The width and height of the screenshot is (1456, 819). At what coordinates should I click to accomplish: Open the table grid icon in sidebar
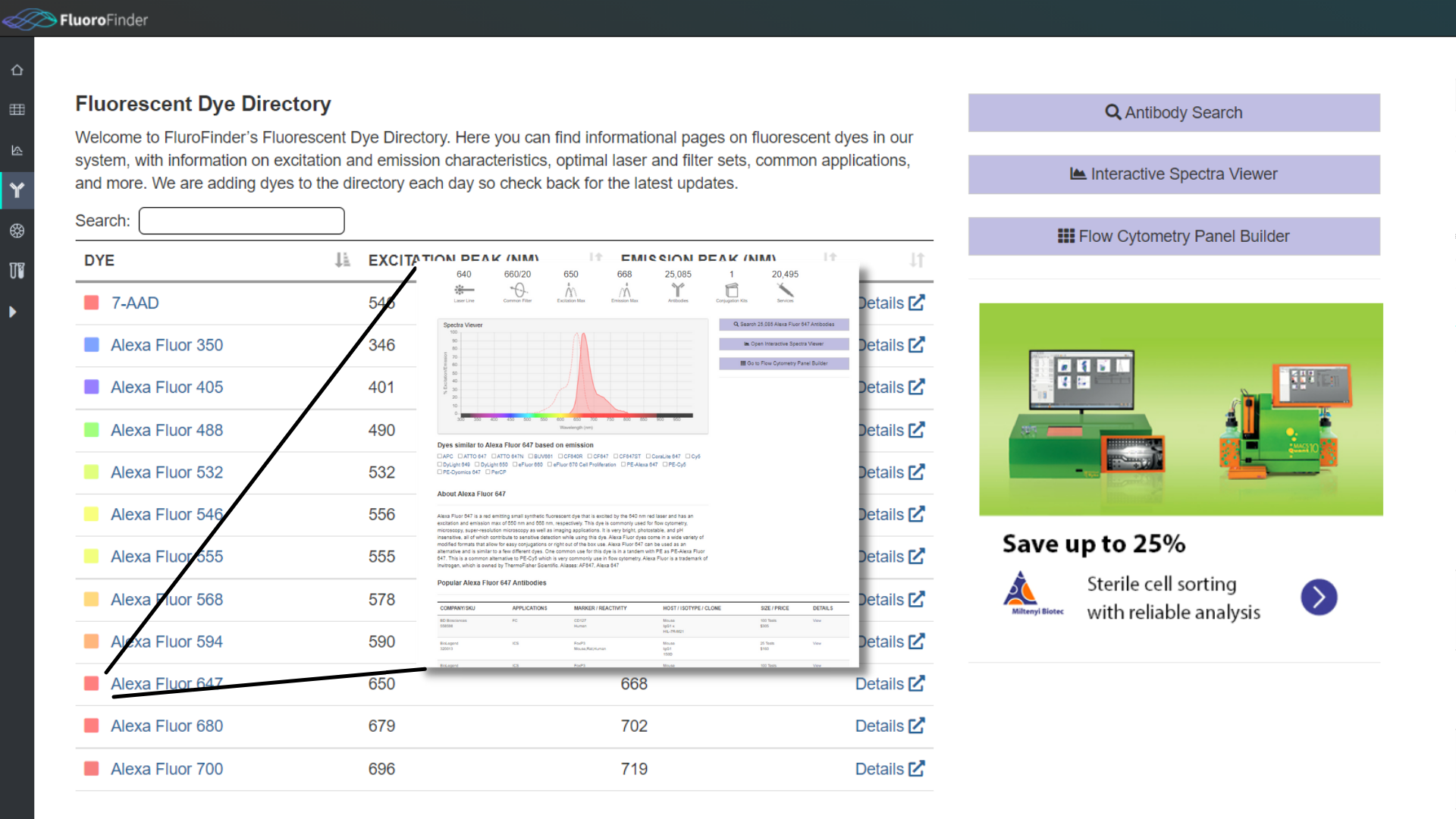(x=17, y=110)
